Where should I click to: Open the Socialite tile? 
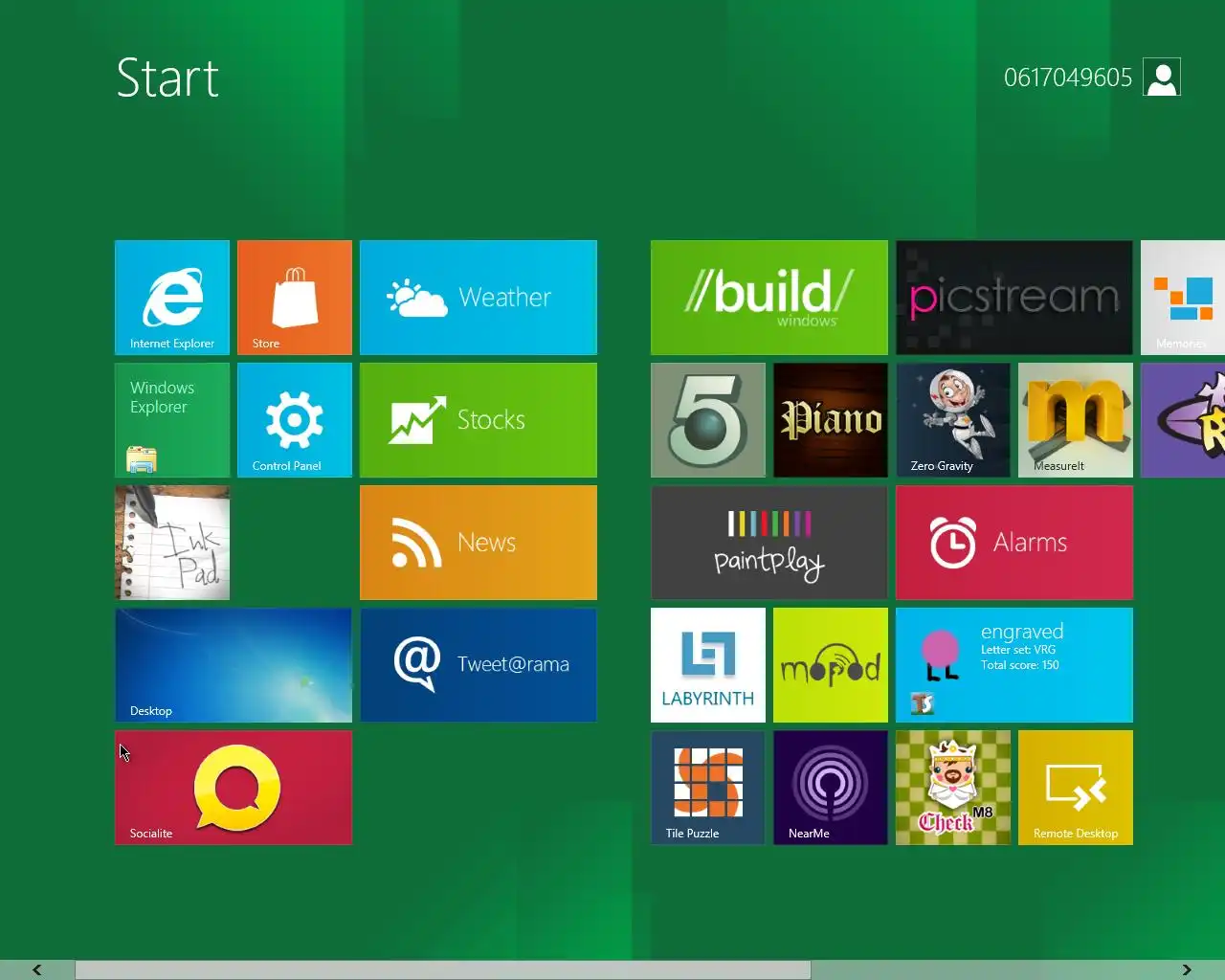pyautogui.click(x=234, y=788)
